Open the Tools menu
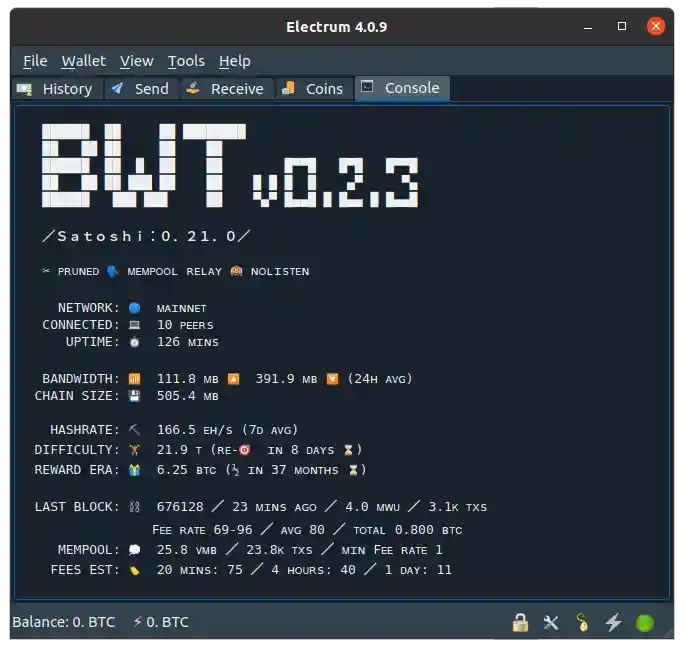The image size is (685, 649). click(186, 61)
